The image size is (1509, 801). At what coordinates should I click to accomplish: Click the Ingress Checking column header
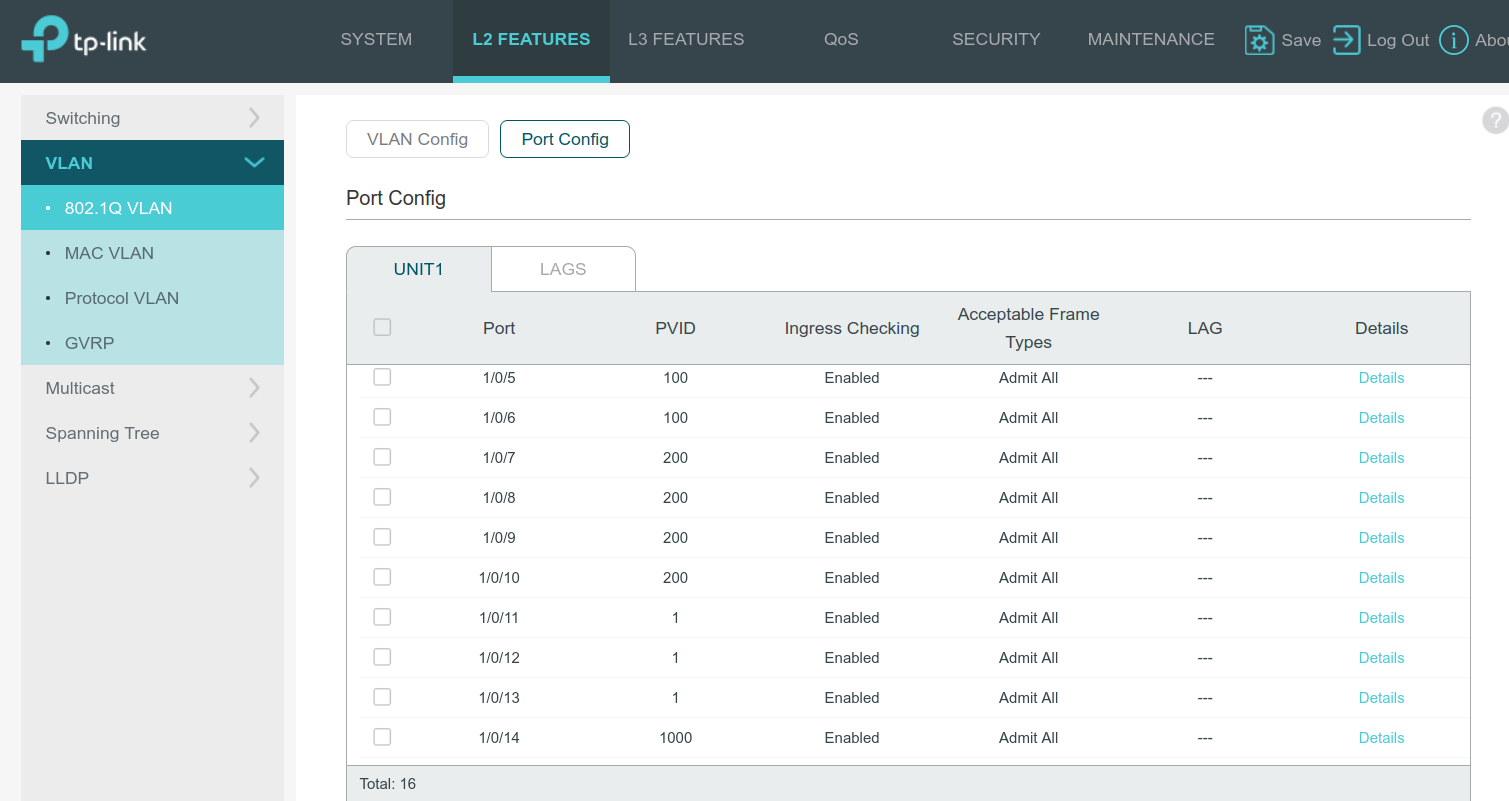click(x=852, y=328)
